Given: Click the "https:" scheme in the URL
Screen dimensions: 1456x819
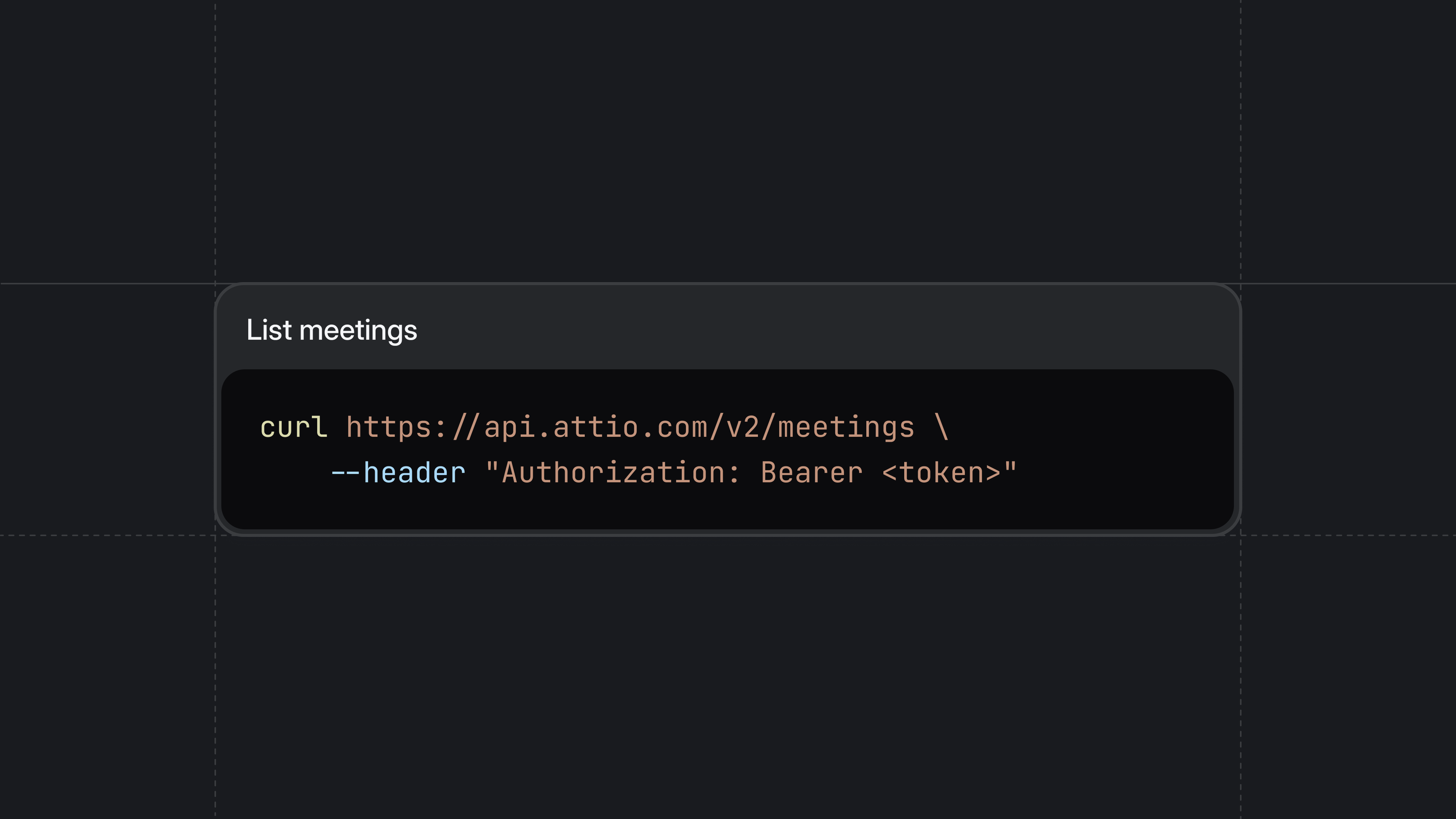Looking at the screenshot, I should coord(396,427).
